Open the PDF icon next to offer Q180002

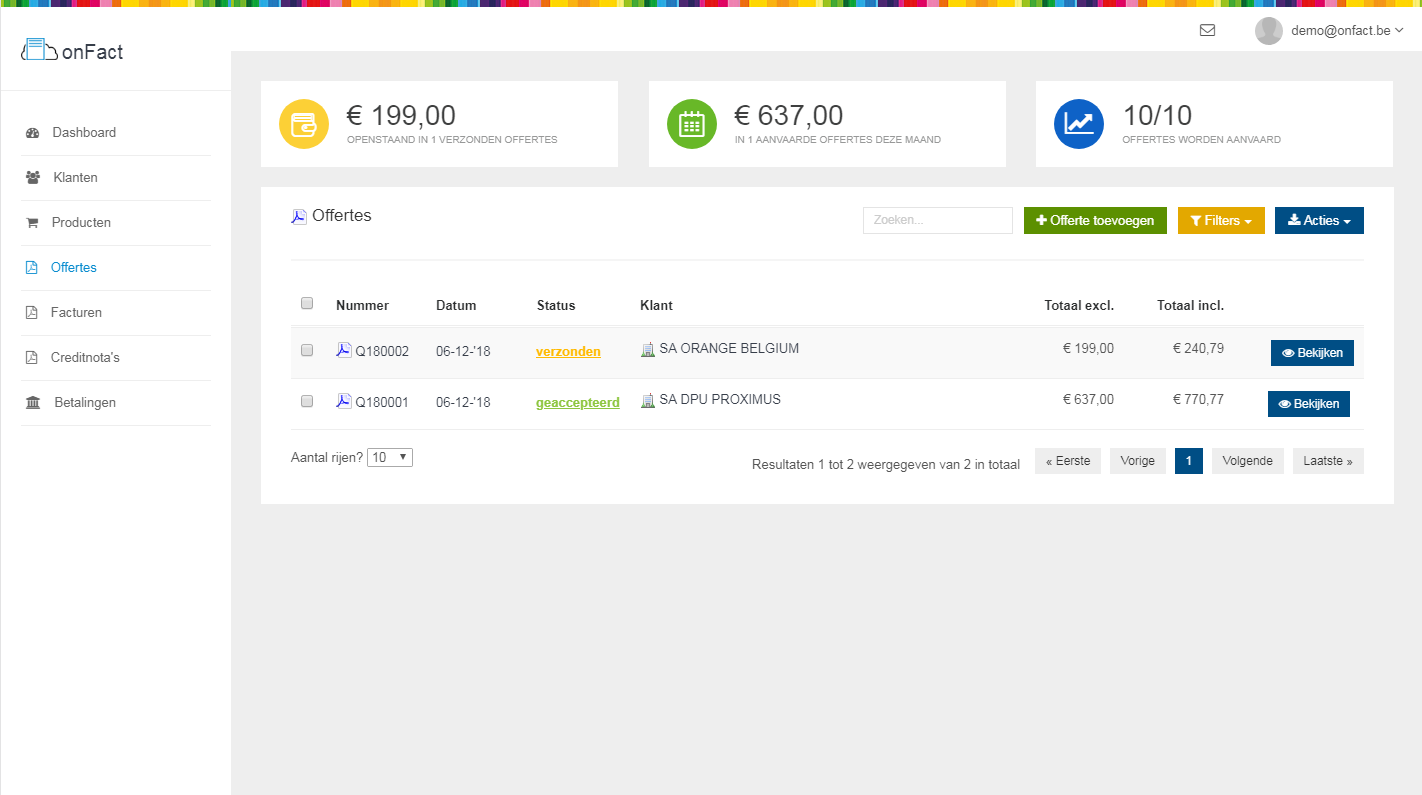point(343,349)
